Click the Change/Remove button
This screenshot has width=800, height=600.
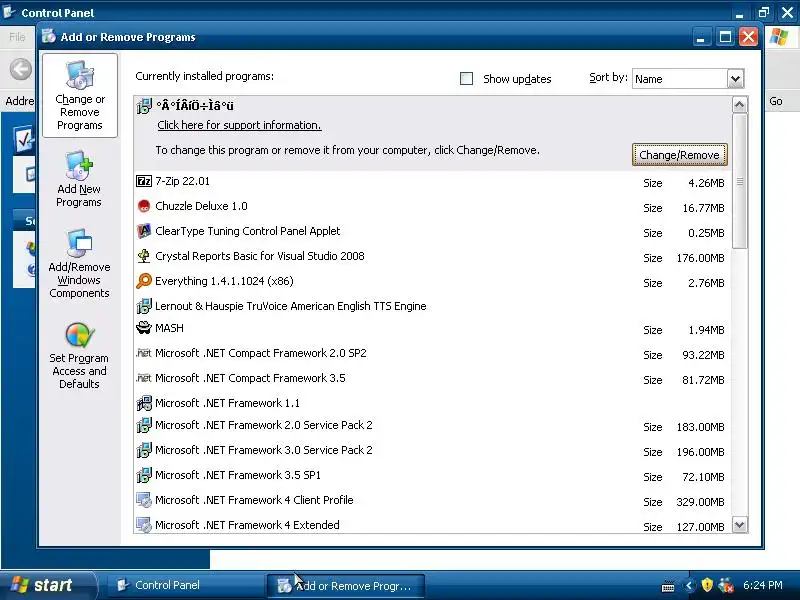point(679,155)
